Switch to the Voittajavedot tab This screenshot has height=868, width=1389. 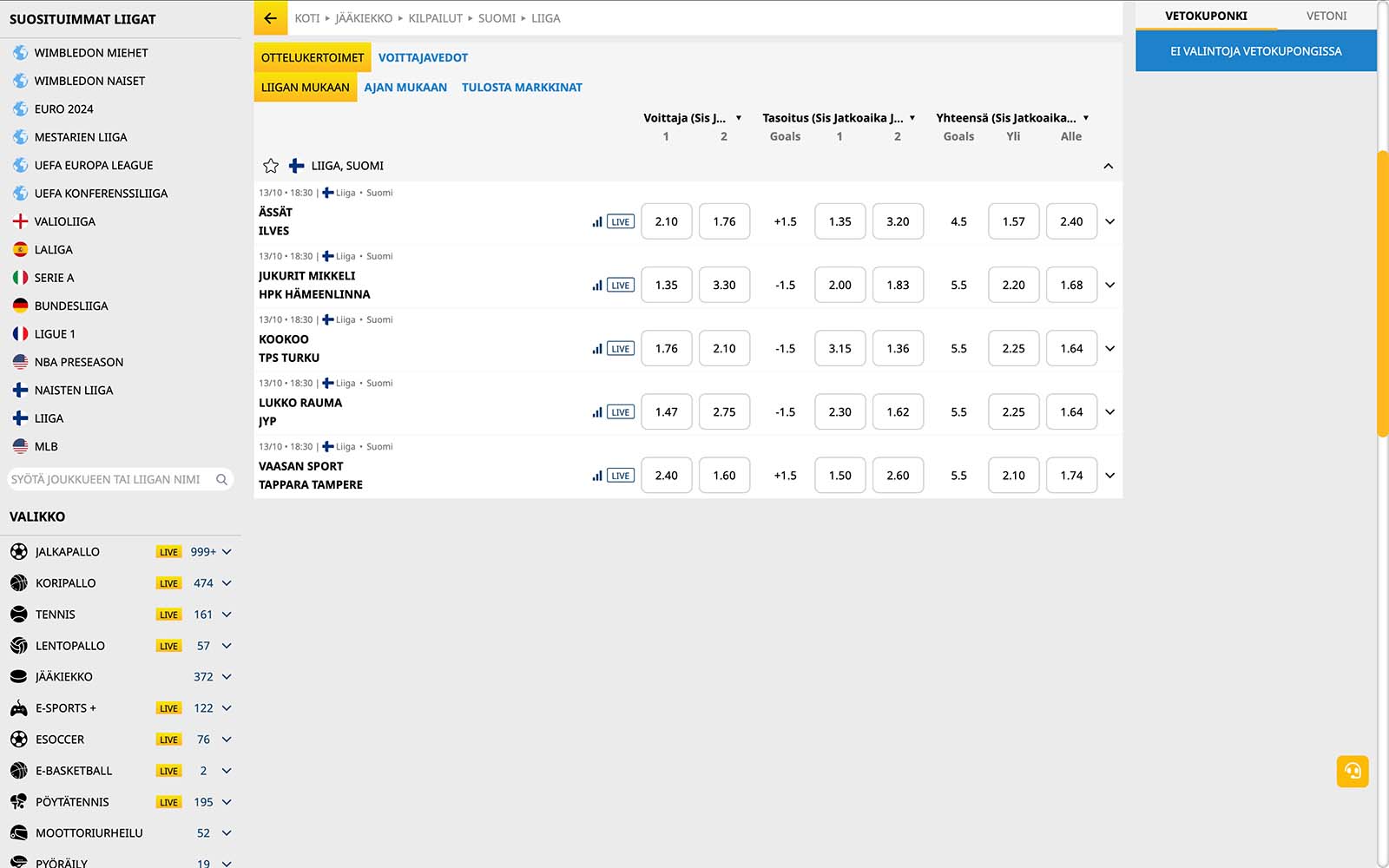pyautogui.click(x=423, y=58)
